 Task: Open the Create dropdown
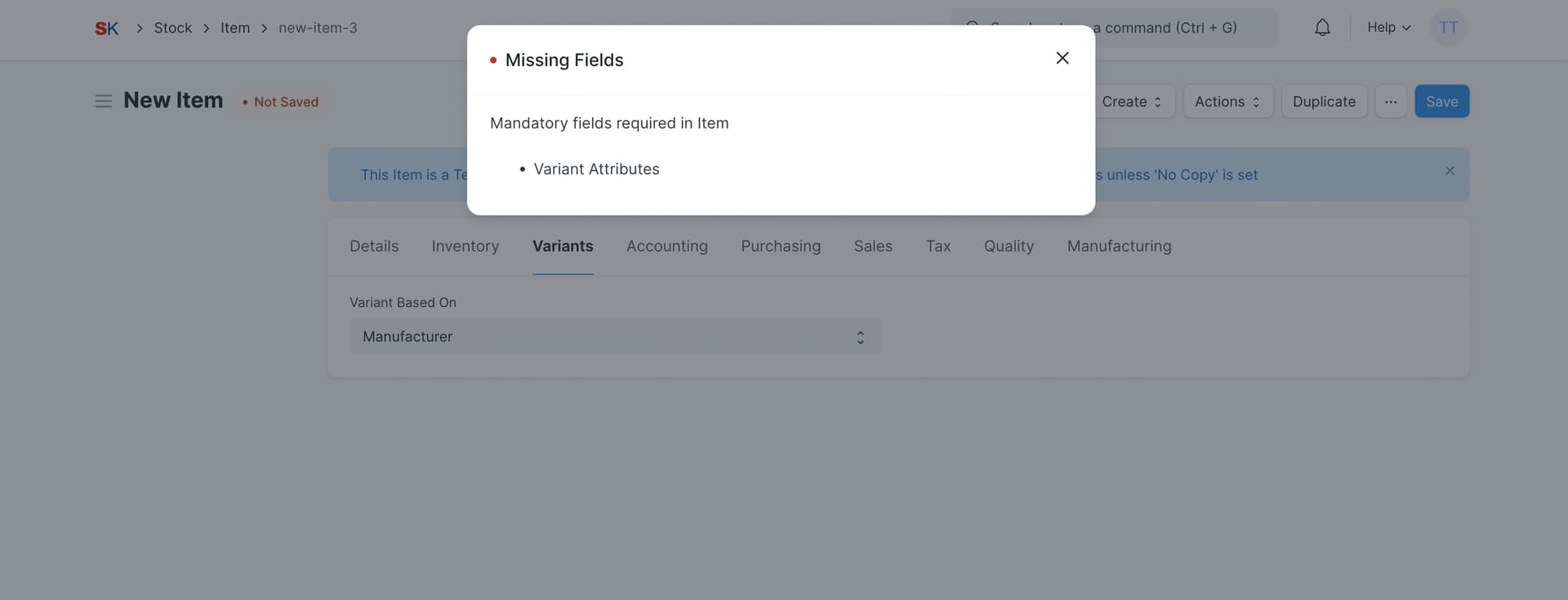click(1134, 101)
